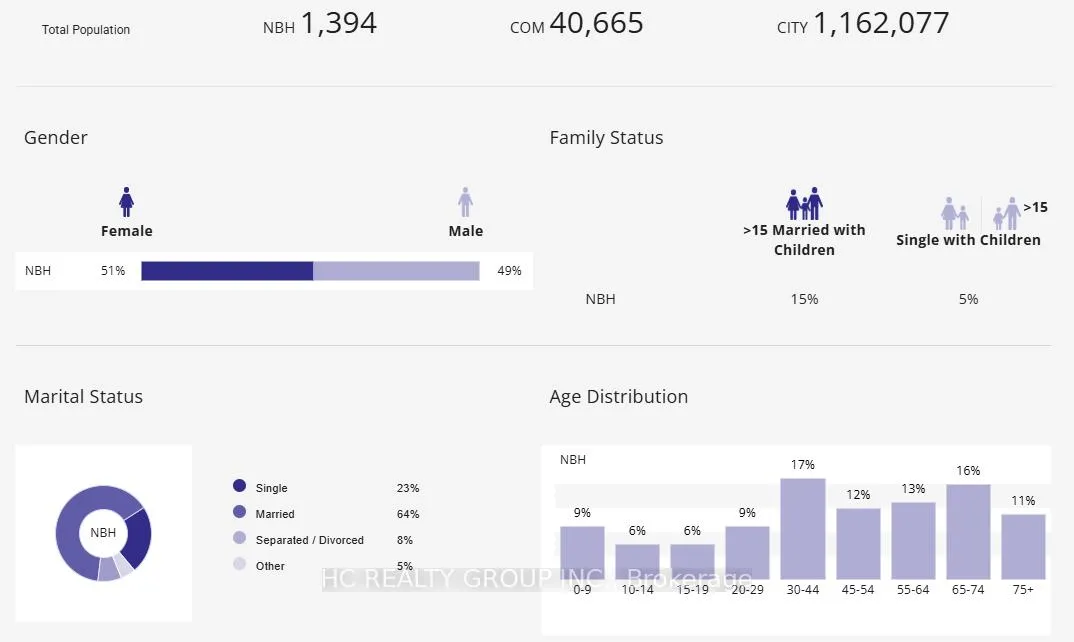The width and height of the screenshot is (1074, 642).
Task: Click the "Marital Status" section heading
Action: (x=84, y=397)
